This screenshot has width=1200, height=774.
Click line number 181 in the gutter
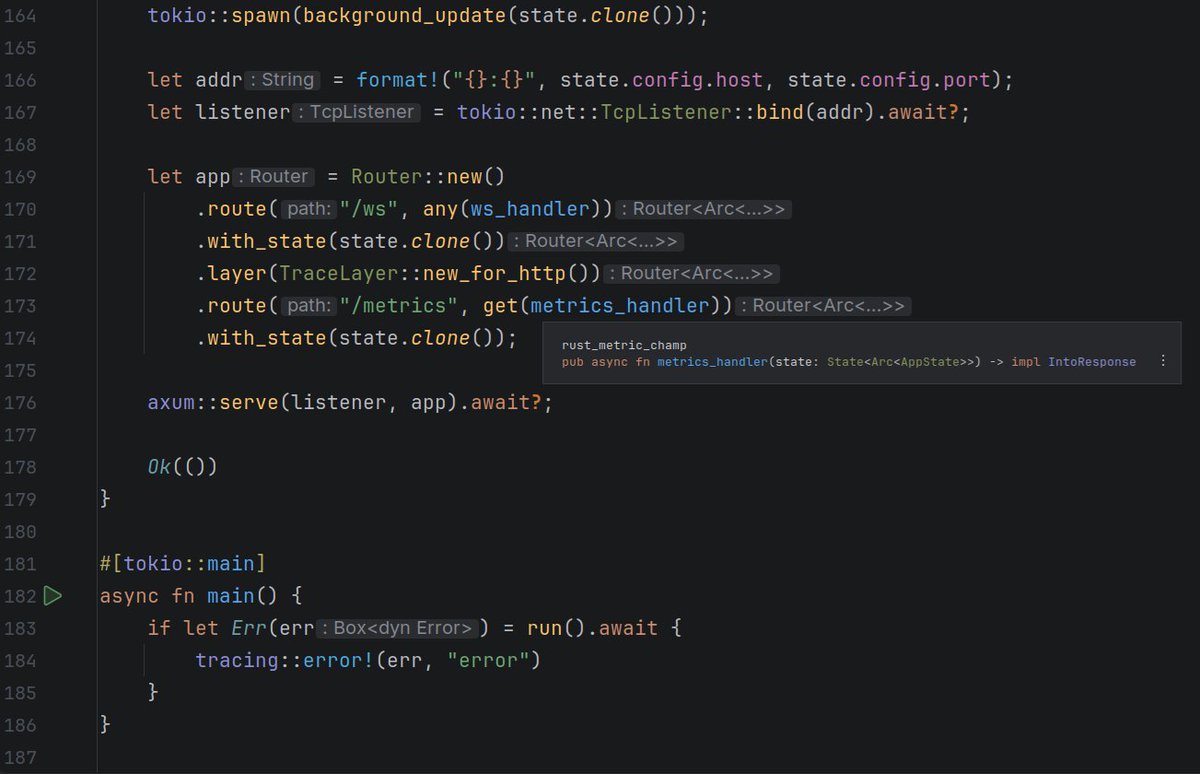tap(20, 563)
